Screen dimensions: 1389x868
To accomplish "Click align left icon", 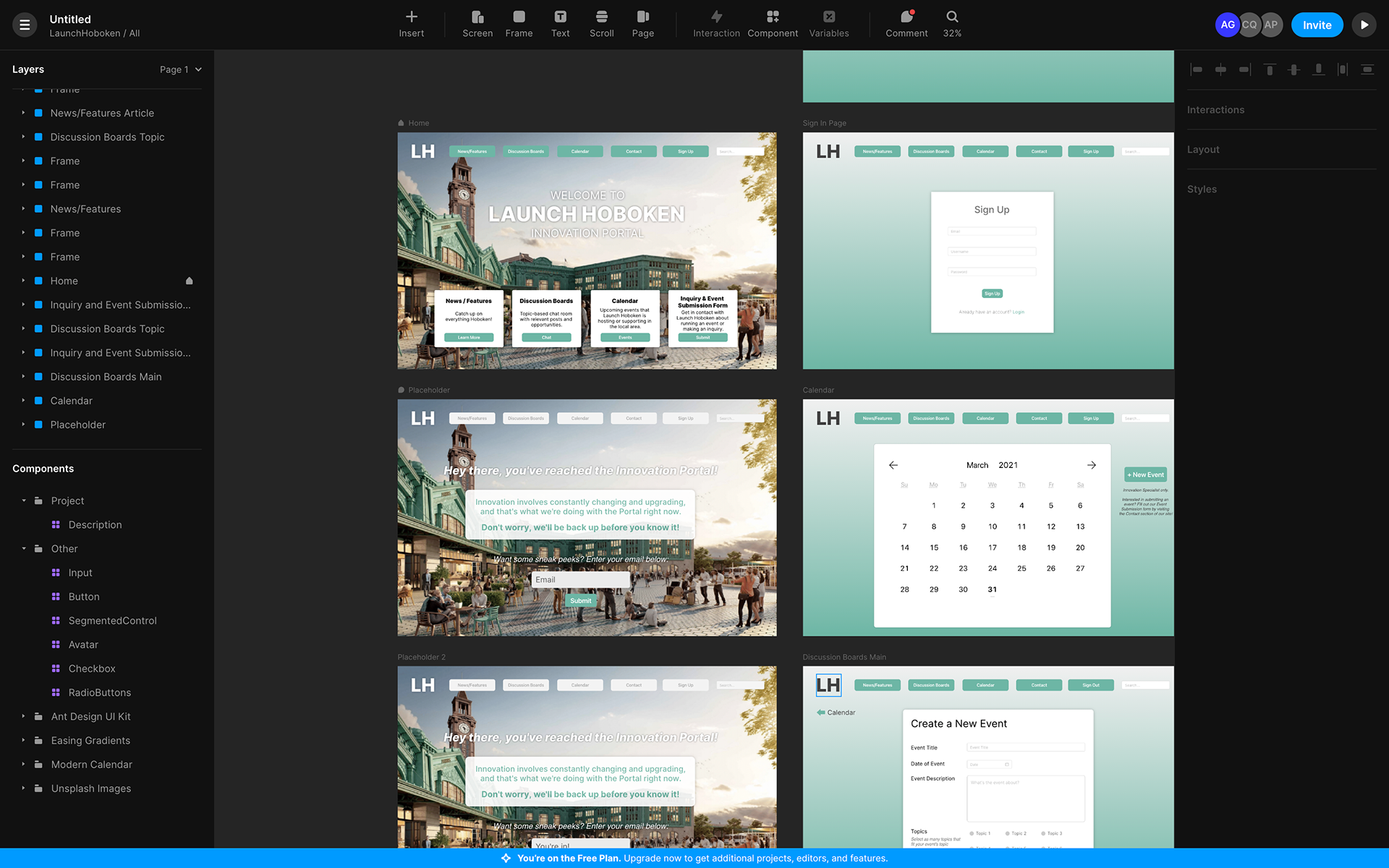I will click(1197, 69).
